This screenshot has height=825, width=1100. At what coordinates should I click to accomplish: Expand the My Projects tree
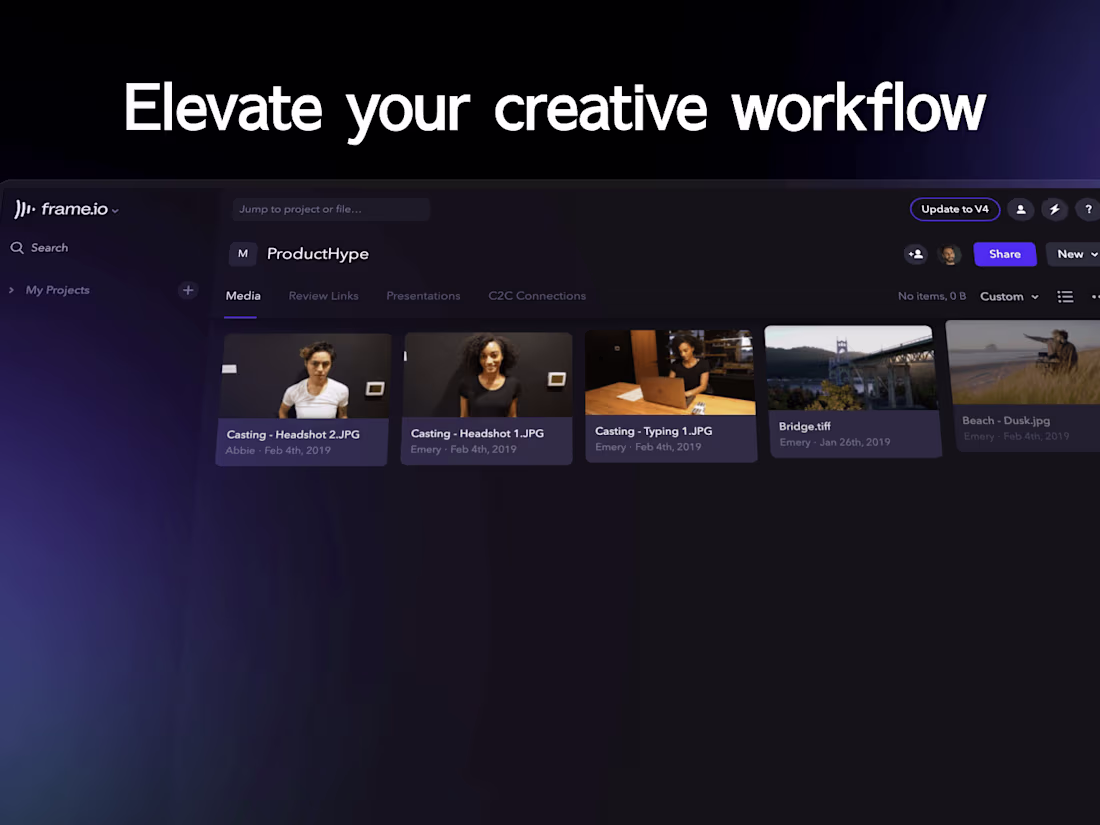point(10,290)
